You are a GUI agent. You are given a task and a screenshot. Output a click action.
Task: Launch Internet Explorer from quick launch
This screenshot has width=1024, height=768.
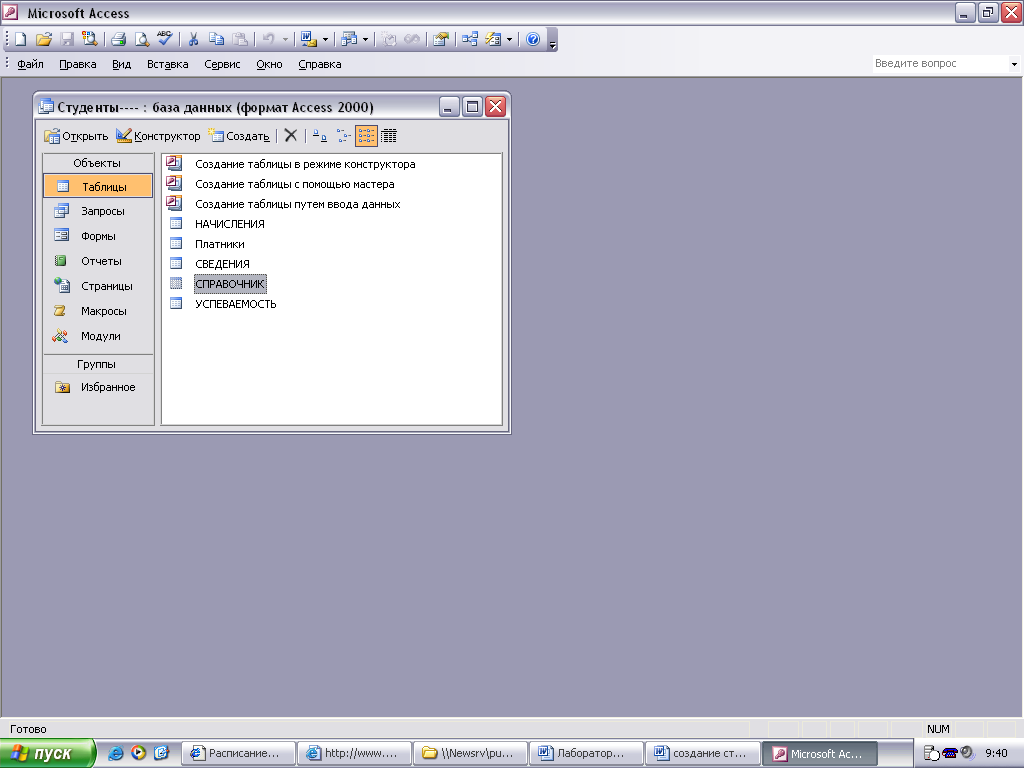[x=116, y=753]
